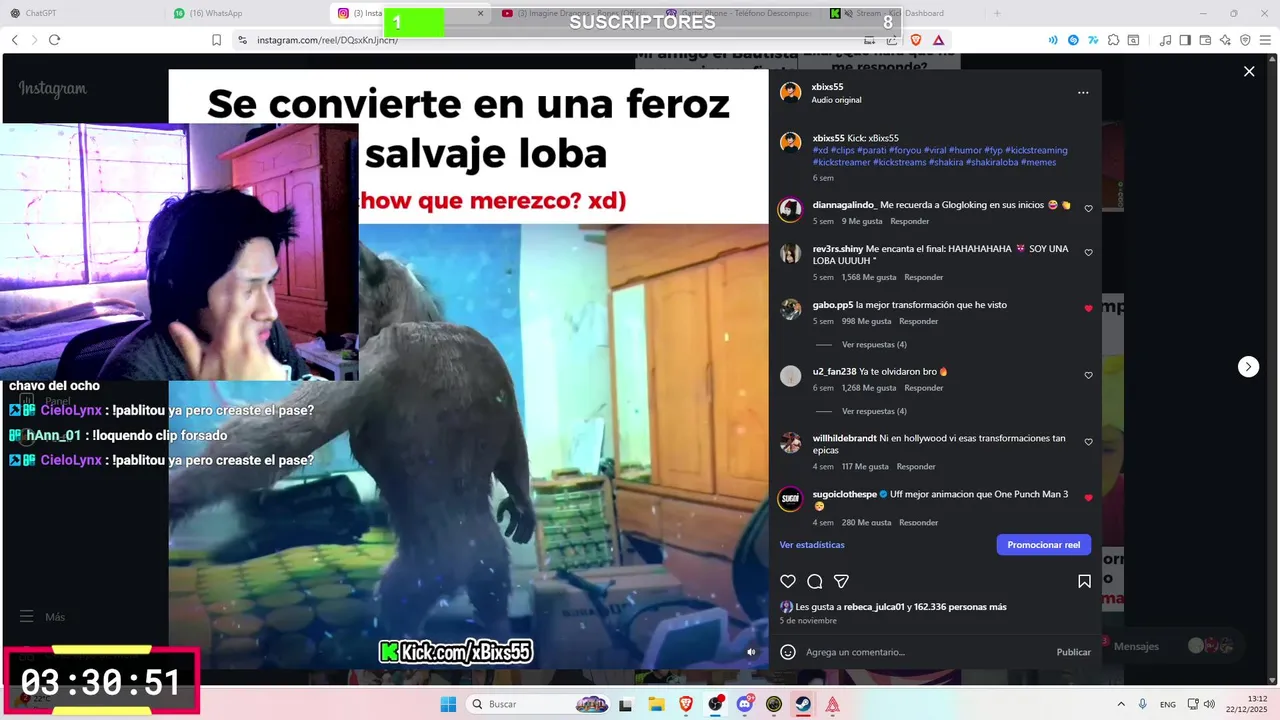Viewport: 1280px width, 720px height.
Task: Toggle the browser sidebar panel icon
Action: 1185,40
